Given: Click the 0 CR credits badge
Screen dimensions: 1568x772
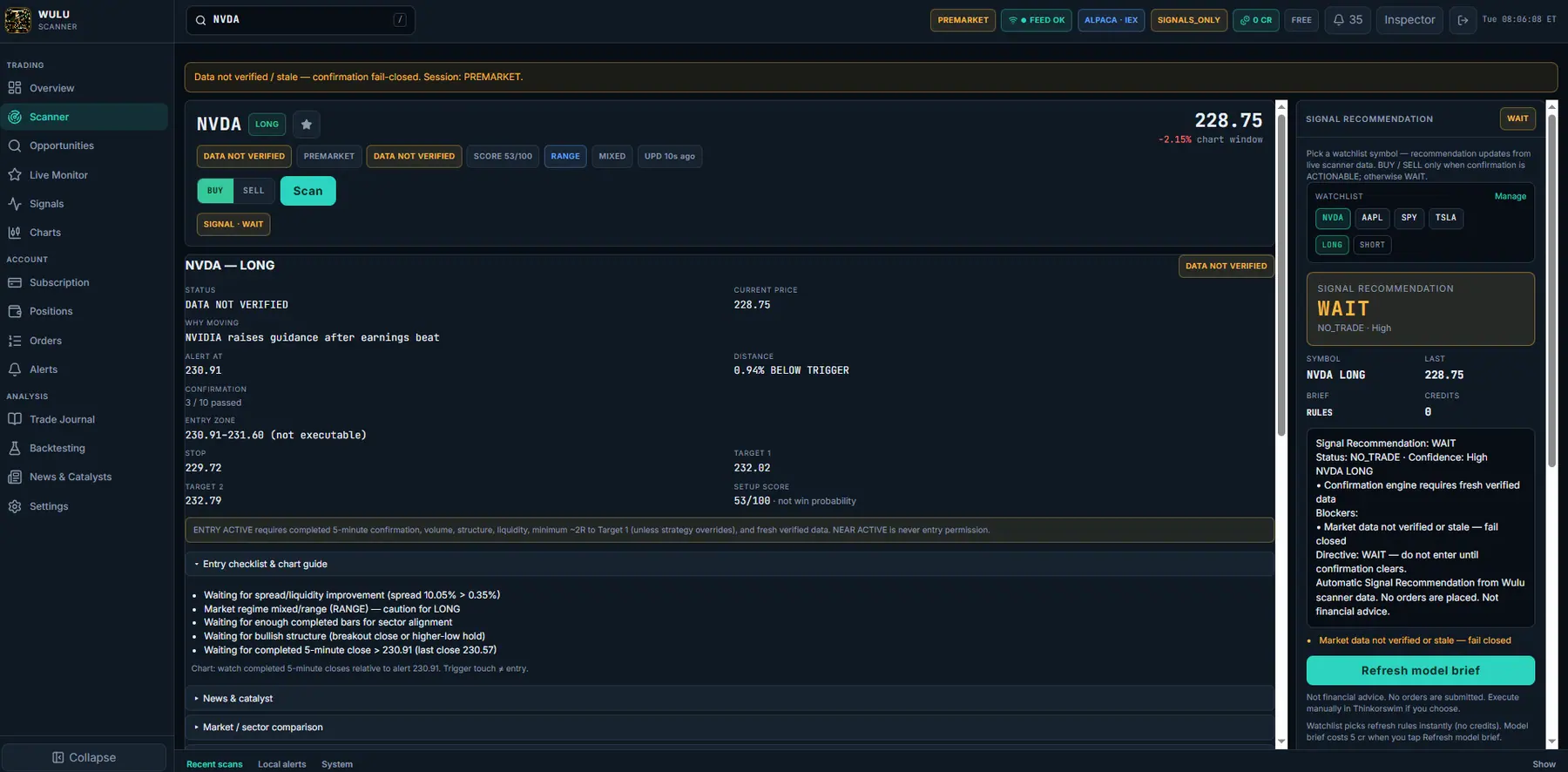Looking at the screenshot, I should click(1256, 20).
